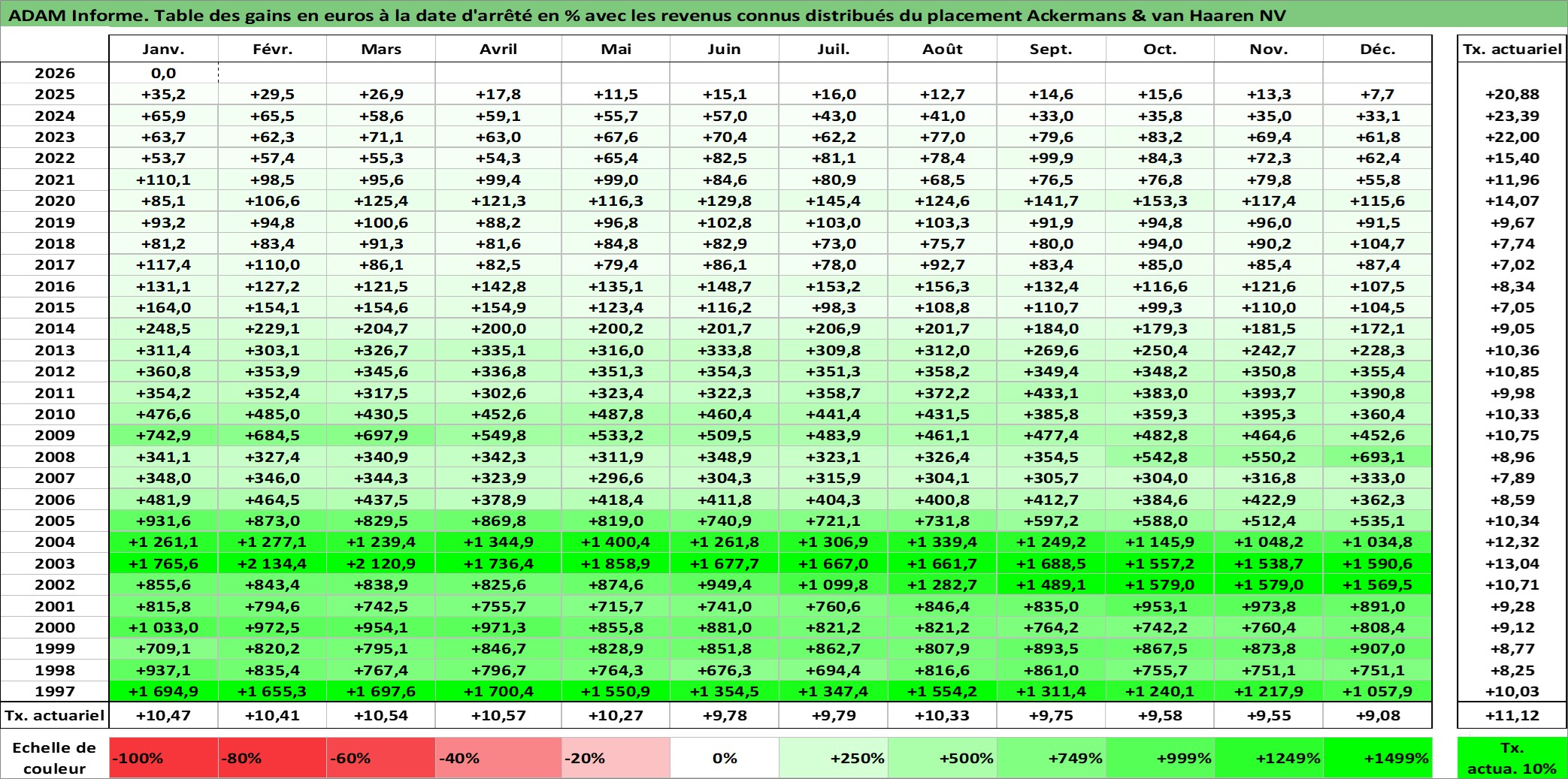Viewport: 1568px width, 779px height.
Task: Select the 2009 row label
Action: point(55,435)
